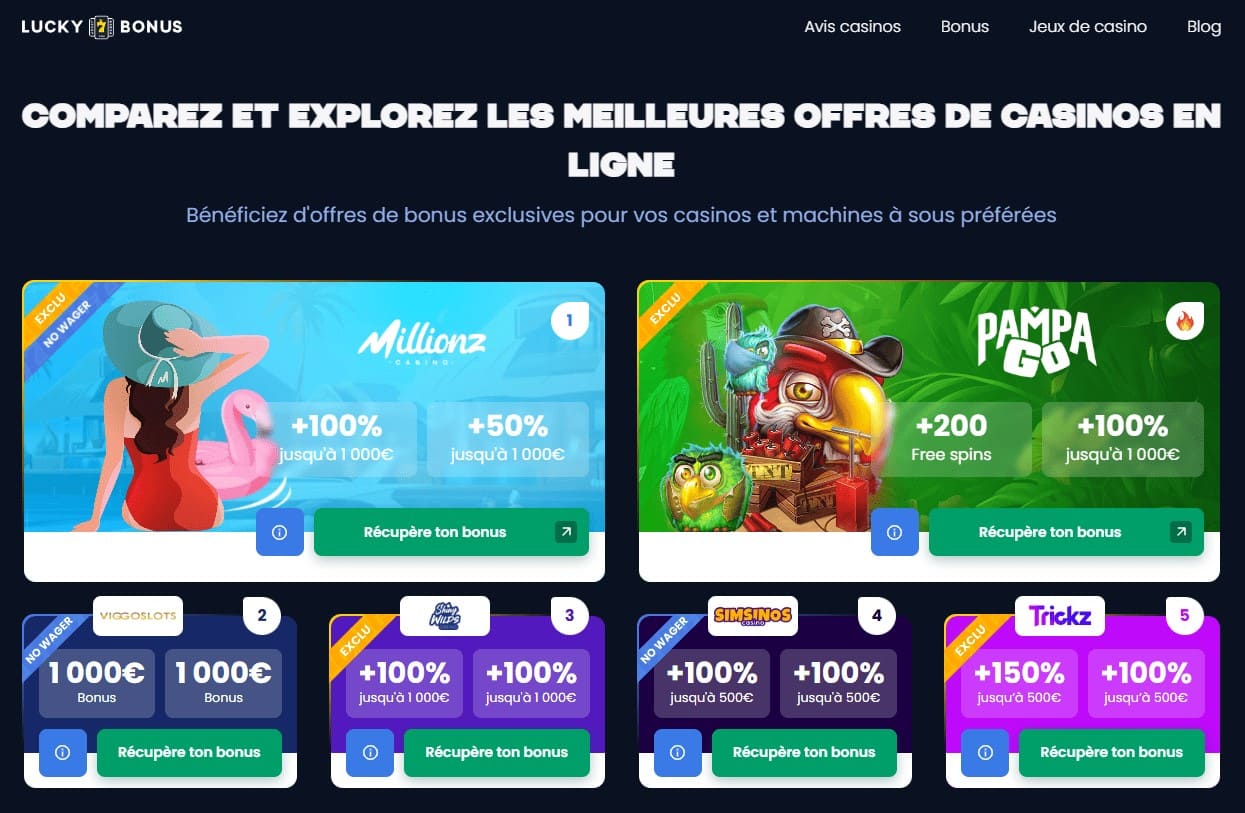The image size is (1245, 813).
Task: Claim the Simsinos bonus
Action: pos(804,753)
